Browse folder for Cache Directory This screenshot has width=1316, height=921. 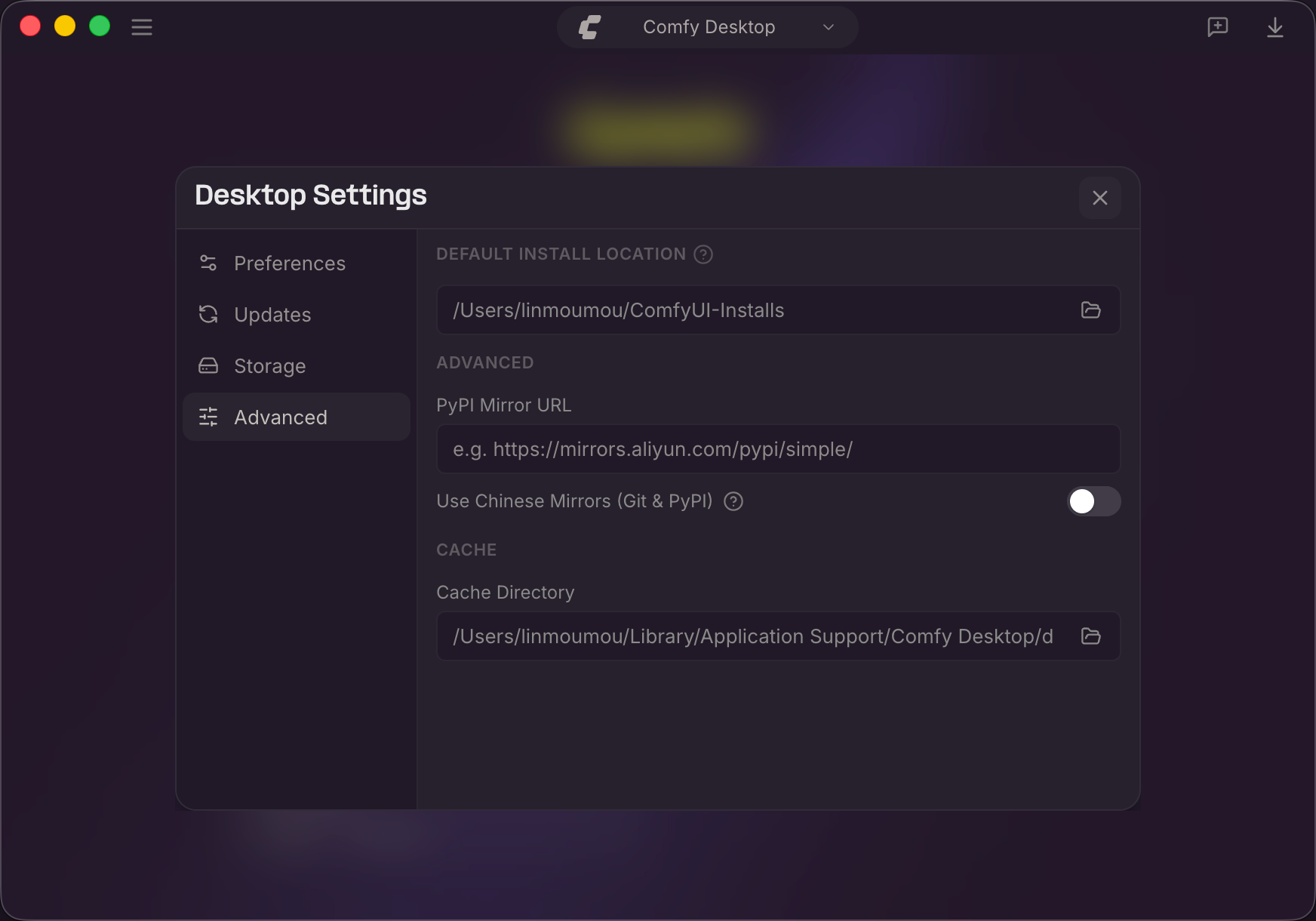(x=1091, y=636)
